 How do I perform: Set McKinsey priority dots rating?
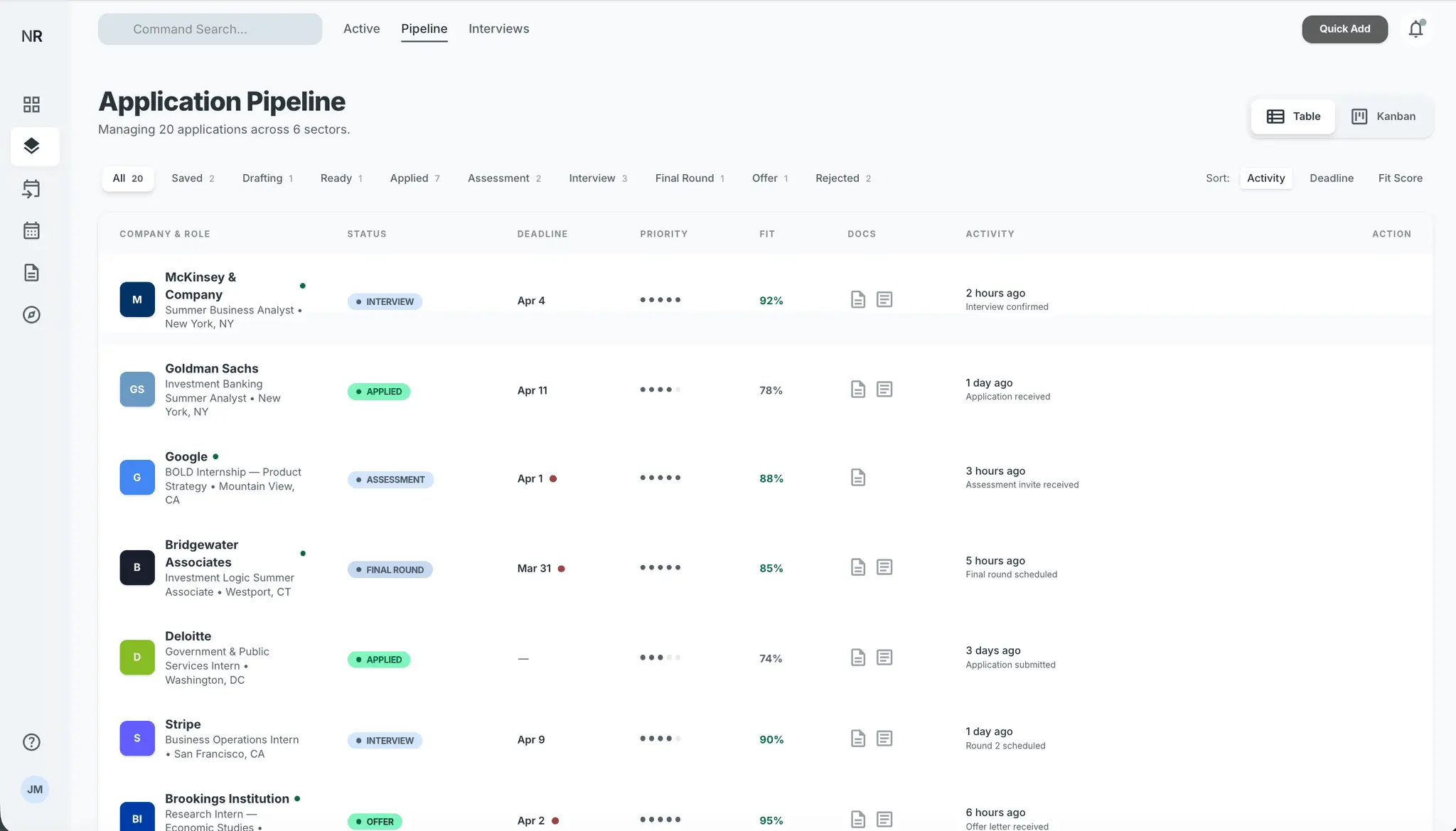pos(660,300)
